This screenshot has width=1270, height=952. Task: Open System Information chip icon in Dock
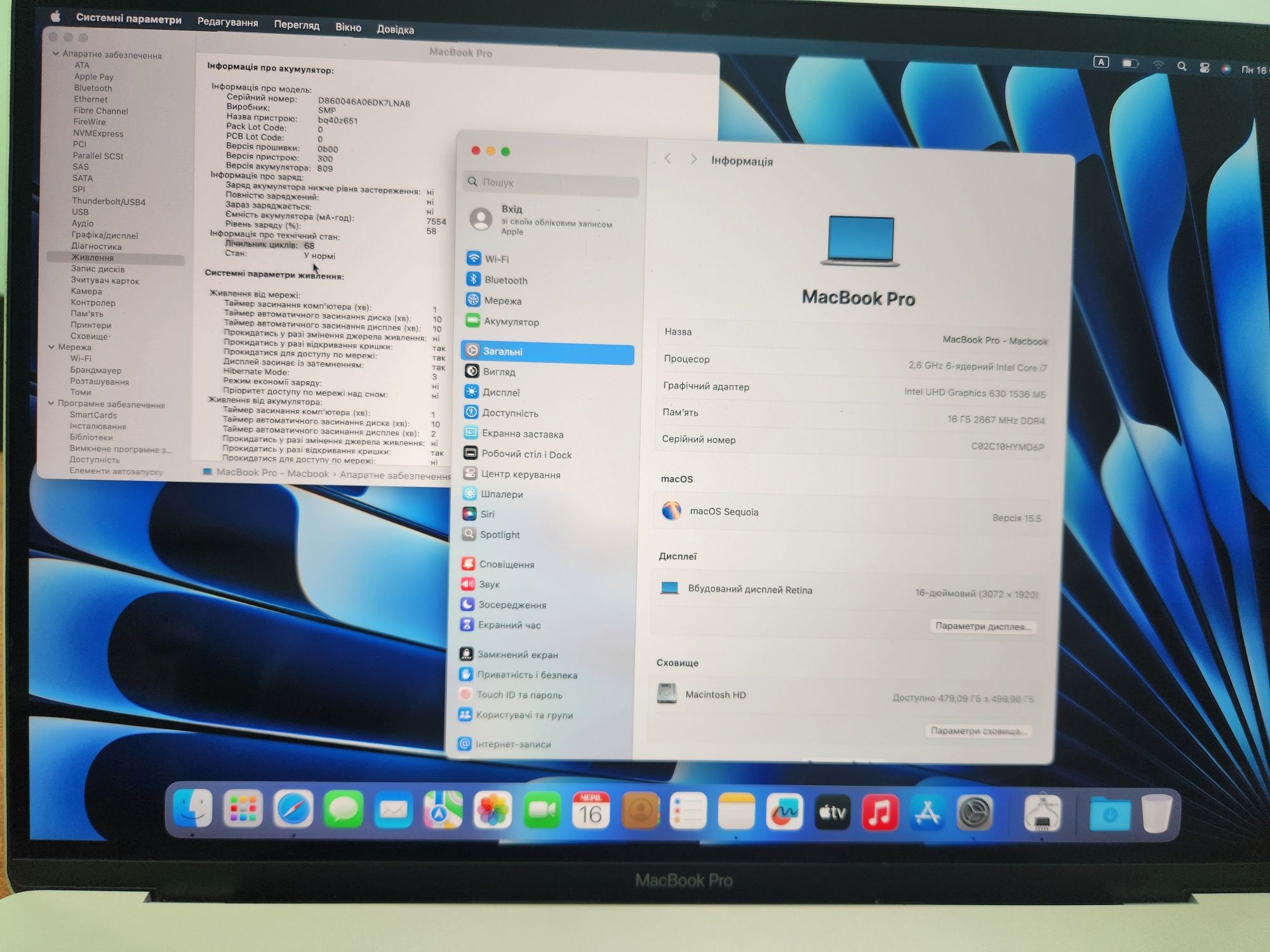coord(1042,814)
